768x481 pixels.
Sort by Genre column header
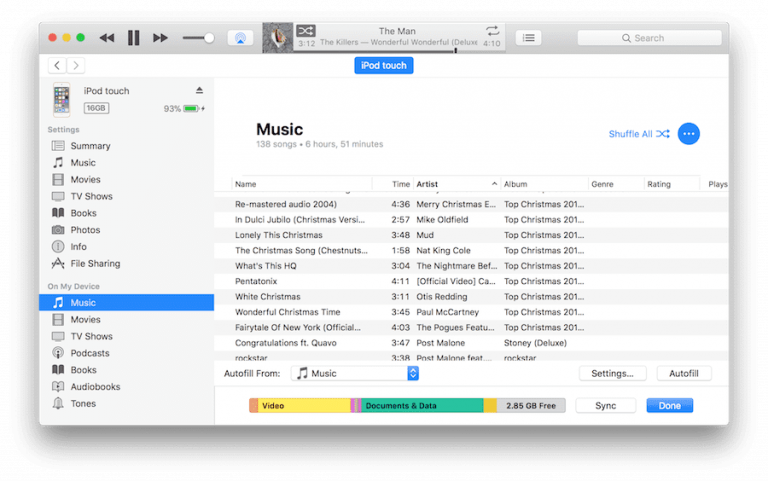click(616, 184)
